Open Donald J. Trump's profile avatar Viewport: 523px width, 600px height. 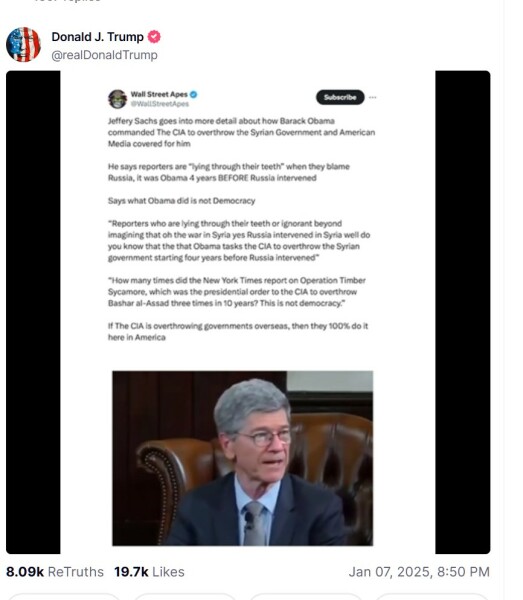pos(23,44)
